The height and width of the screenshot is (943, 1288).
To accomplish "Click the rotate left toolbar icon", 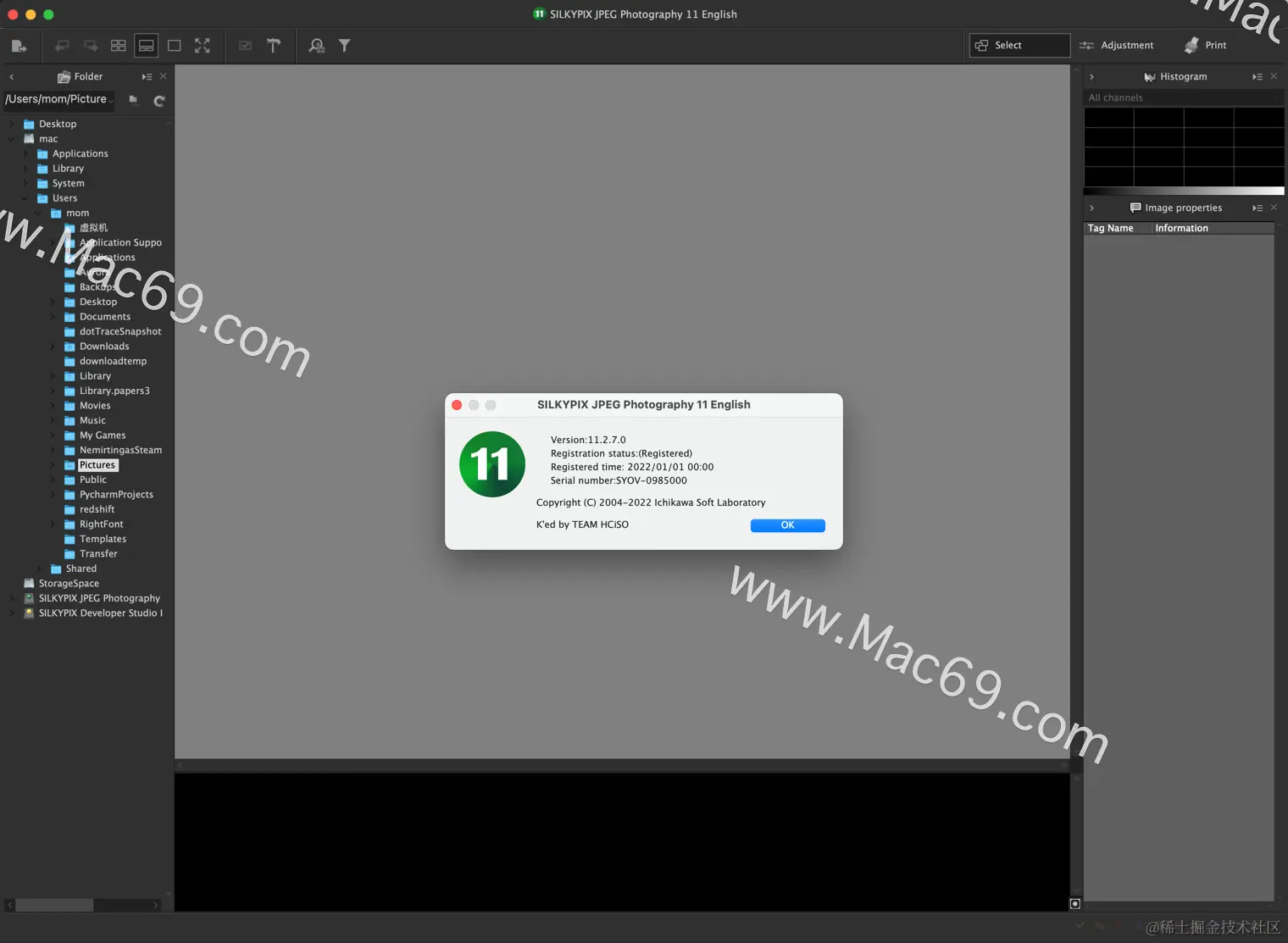I will (62, 46).
